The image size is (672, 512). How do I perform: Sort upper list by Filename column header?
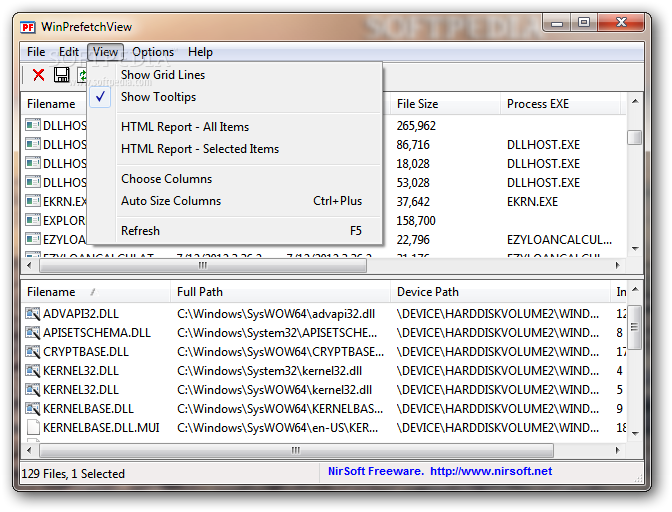[x=54, y=104]
